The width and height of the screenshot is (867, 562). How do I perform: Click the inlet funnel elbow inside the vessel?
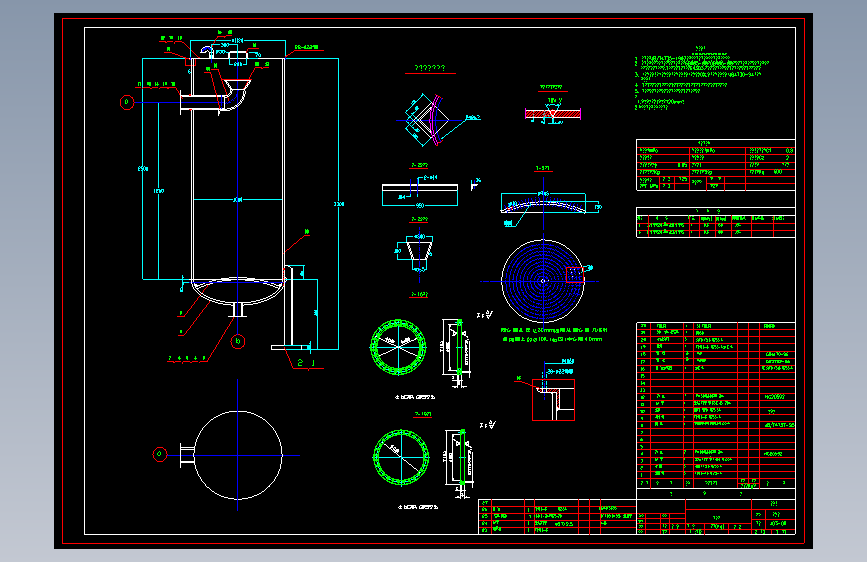coord(235,95)
